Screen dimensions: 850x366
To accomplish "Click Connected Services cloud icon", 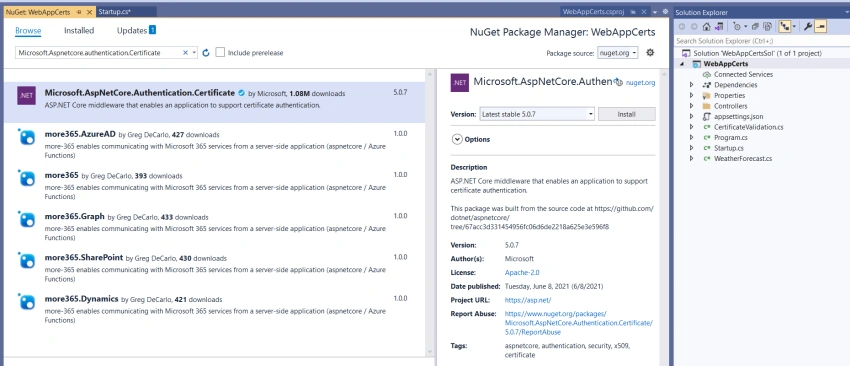I will click(x=706, y=74).
